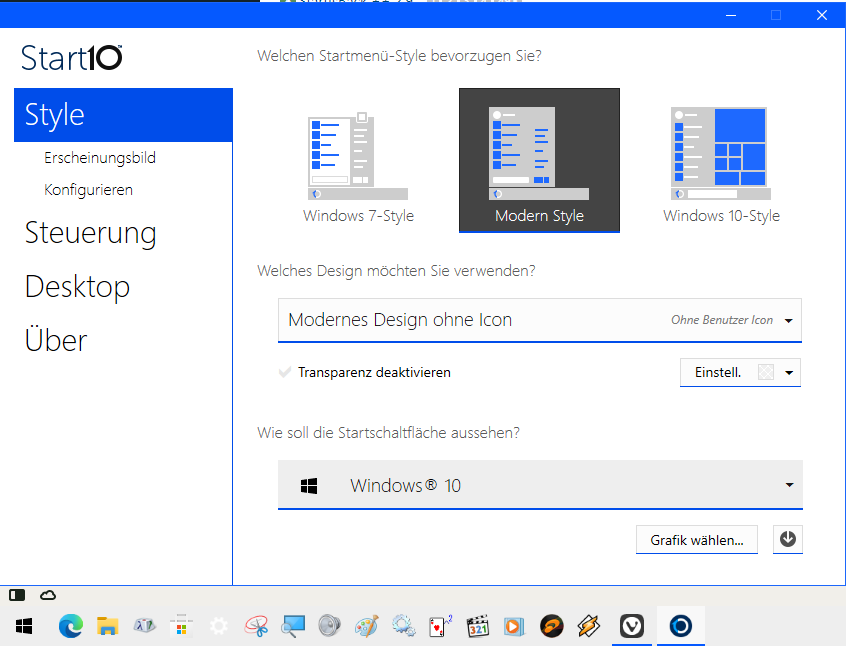Open the Desktop section
Viewport: 846px width, 646px height.
click(x=77, y=287)
